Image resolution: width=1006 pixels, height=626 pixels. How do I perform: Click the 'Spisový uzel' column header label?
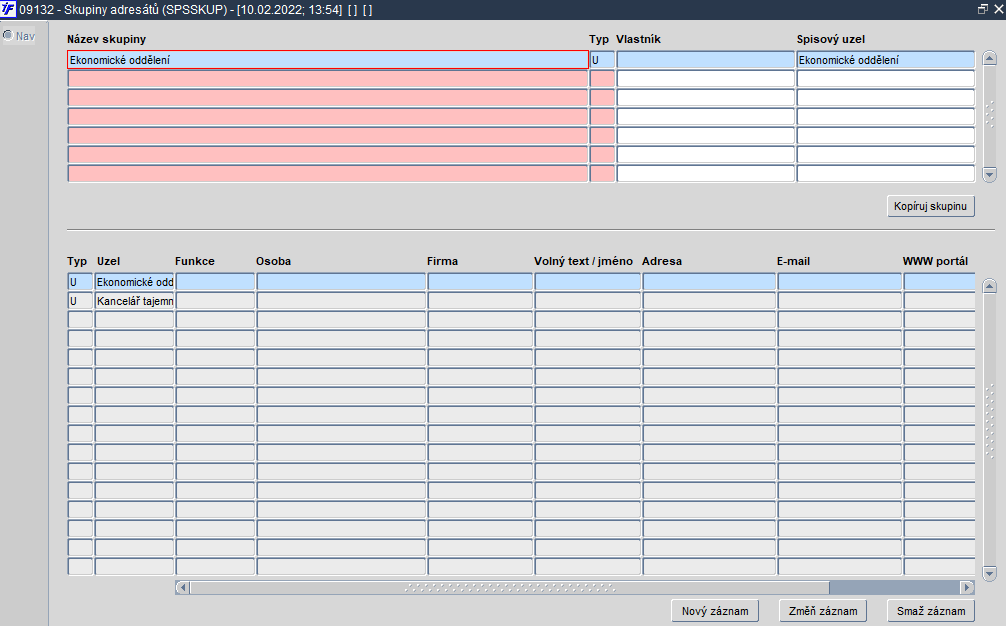coord(831,39)
